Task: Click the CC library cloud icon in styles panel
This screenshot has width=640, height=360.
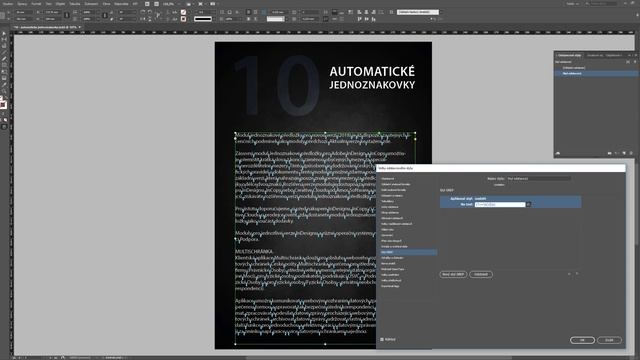Action: [x=558, y=153]
